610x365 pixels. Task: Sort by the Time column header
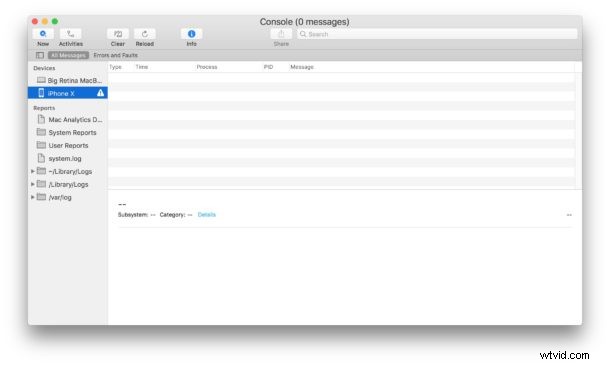click(142, 67)
